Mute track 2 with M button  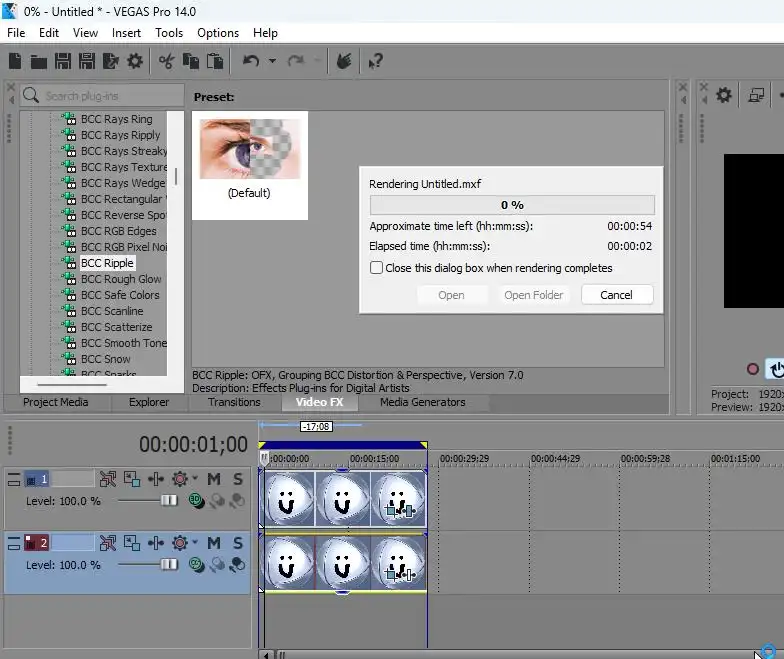[x=214, y=543]
